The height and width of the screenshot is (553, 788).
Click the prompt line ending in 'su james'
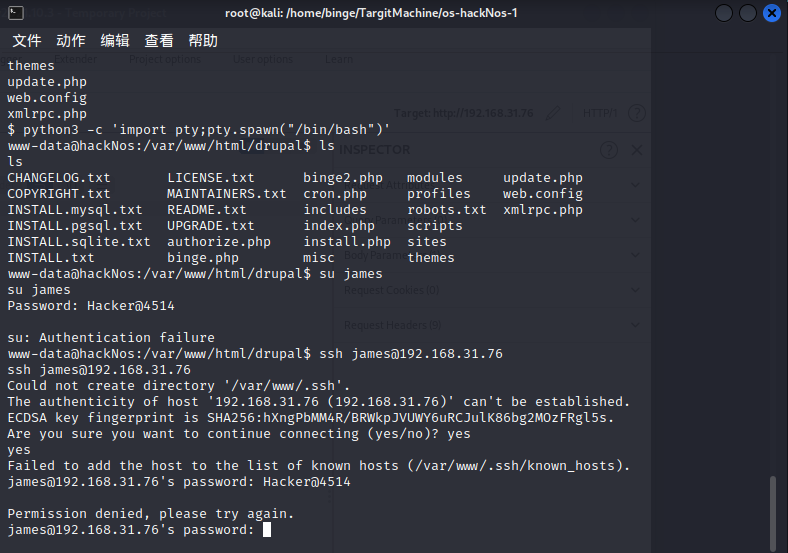[195, 274]
